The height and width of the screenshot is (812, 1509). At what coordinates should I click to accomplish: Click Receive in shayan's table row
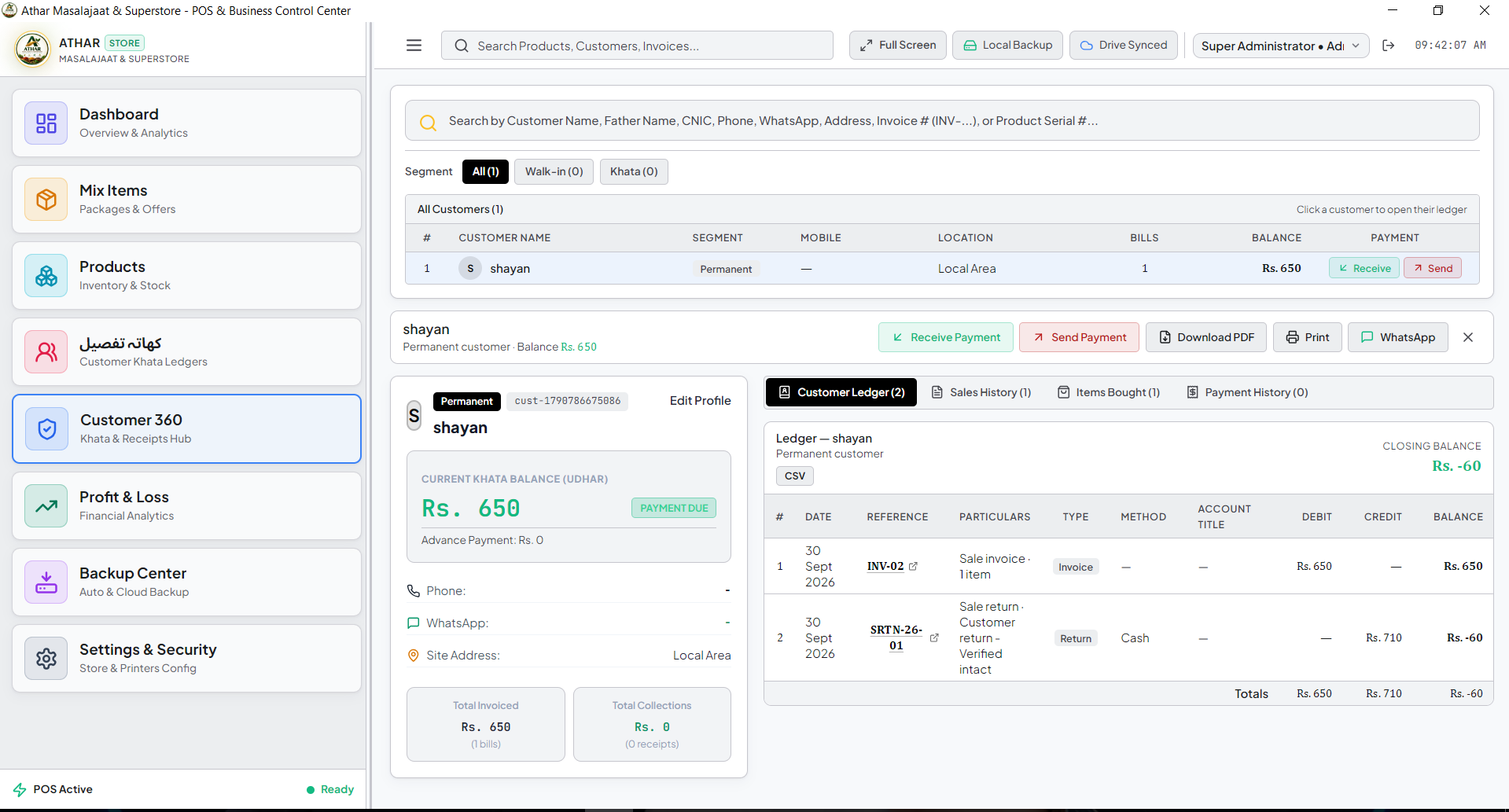click(x=1364, y=268)
